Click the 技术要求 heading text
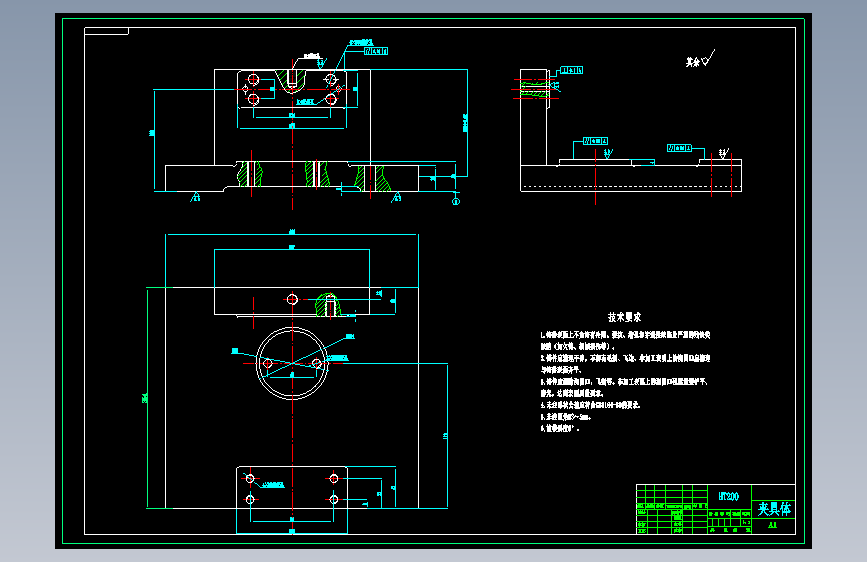 (x=624, y=317)
